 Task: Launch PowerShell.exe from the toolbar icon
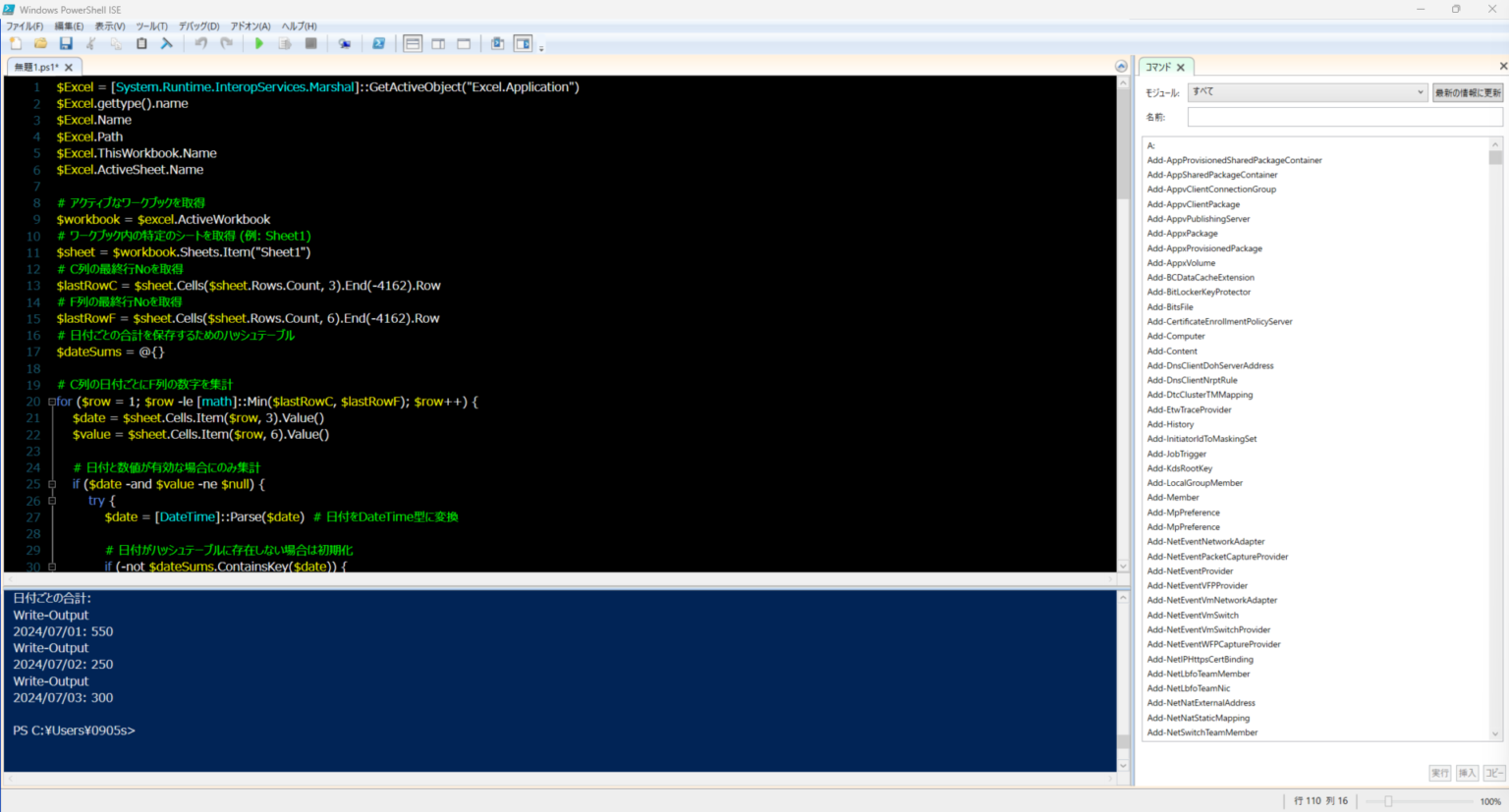[x=378, y=44]
